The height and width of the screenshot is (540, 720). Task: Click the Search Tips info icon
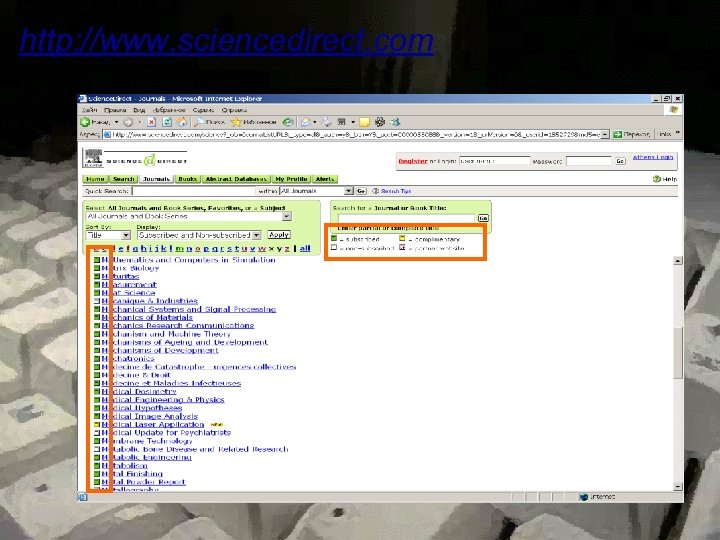pos(376,191)
